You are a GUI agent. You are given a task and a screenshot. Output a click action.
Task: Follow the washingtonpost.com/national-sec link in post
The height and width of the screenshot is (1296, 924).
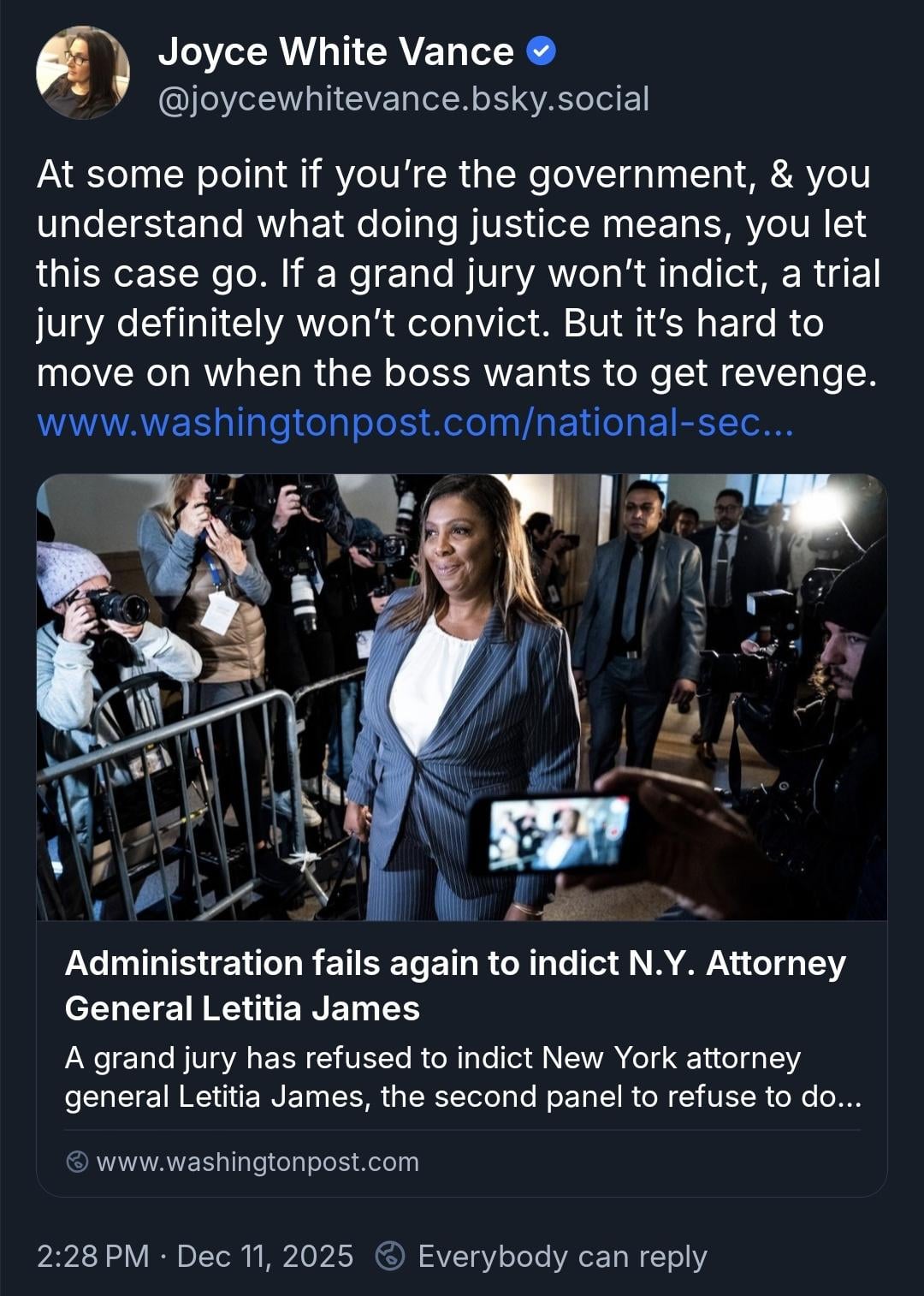pos(416,423)
